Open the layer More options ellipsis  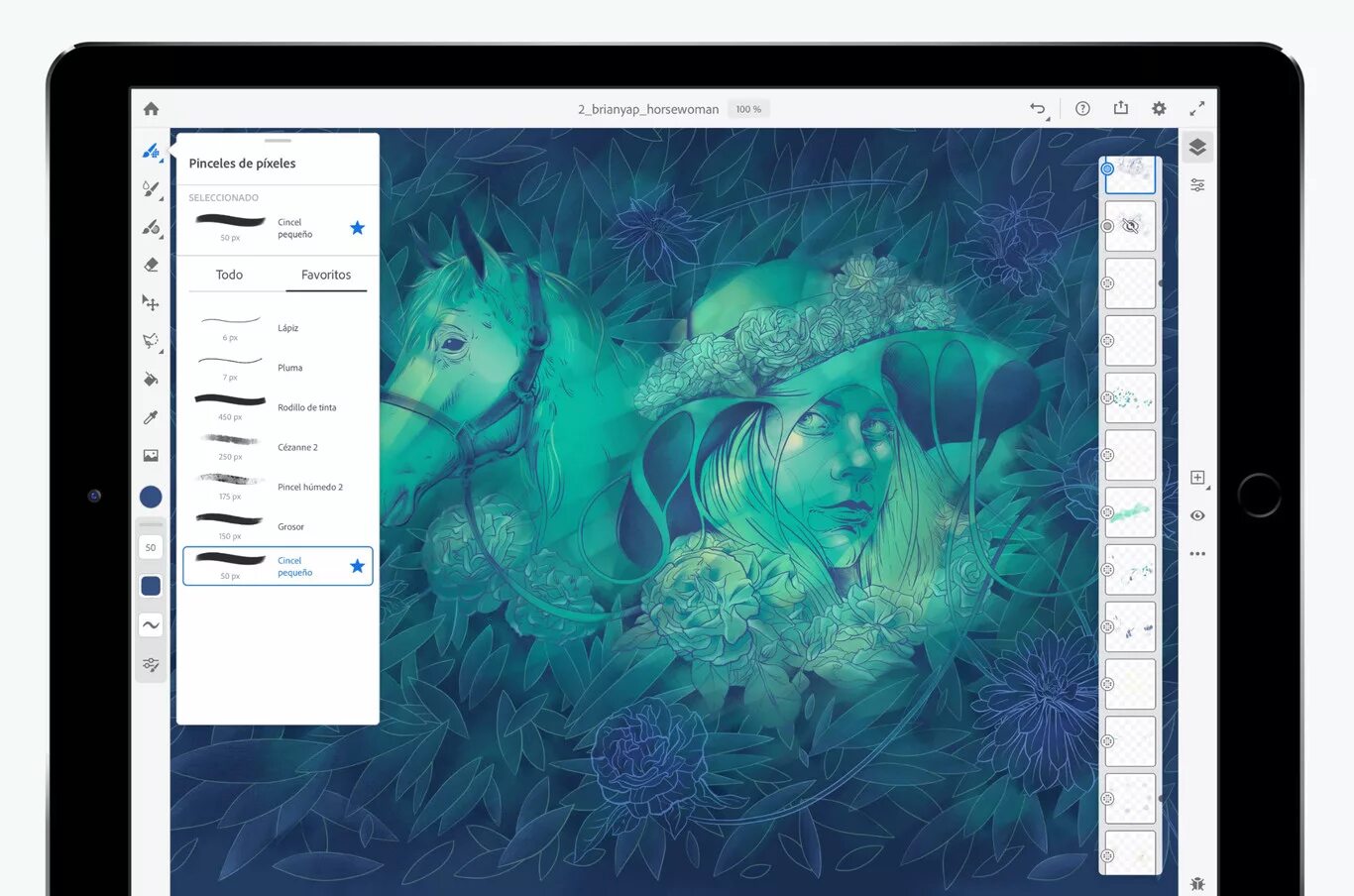pyautogui.click(x=1197, y=554)
